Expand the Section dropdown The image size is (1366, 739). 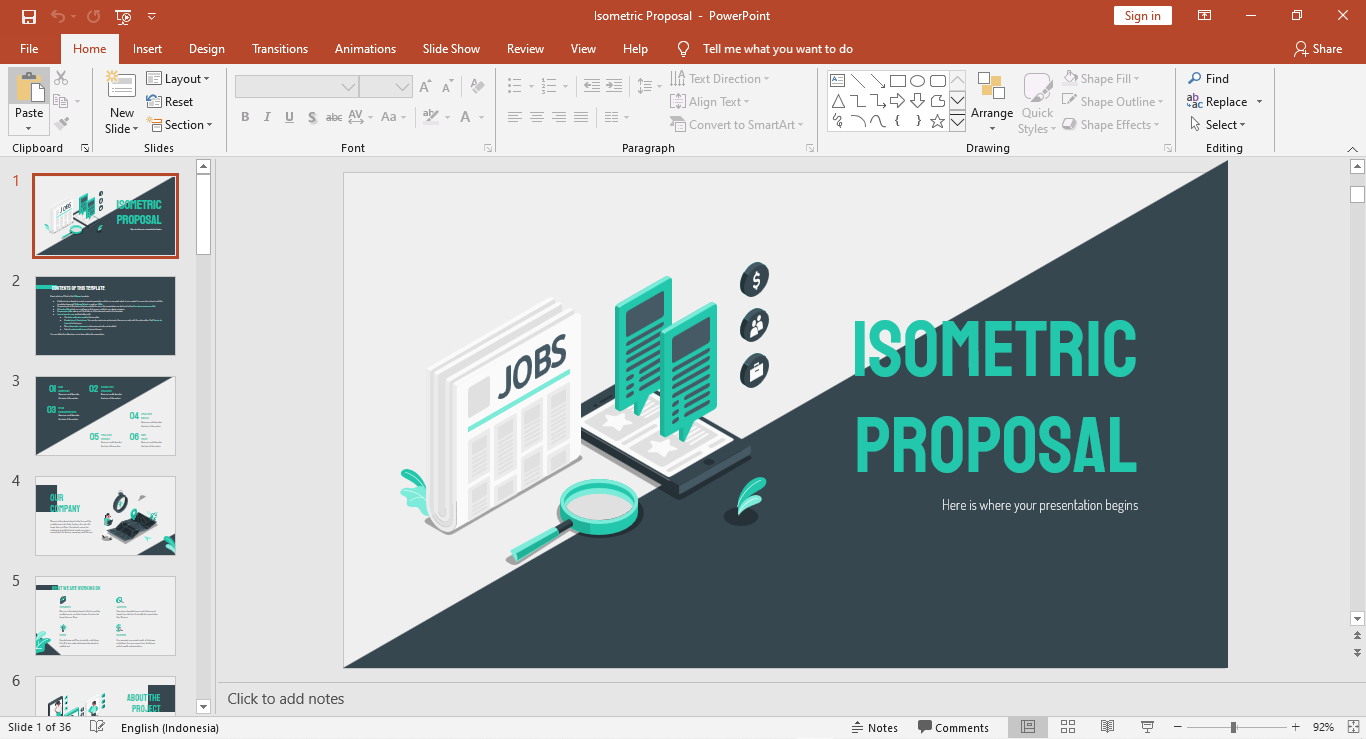(180, 124)
